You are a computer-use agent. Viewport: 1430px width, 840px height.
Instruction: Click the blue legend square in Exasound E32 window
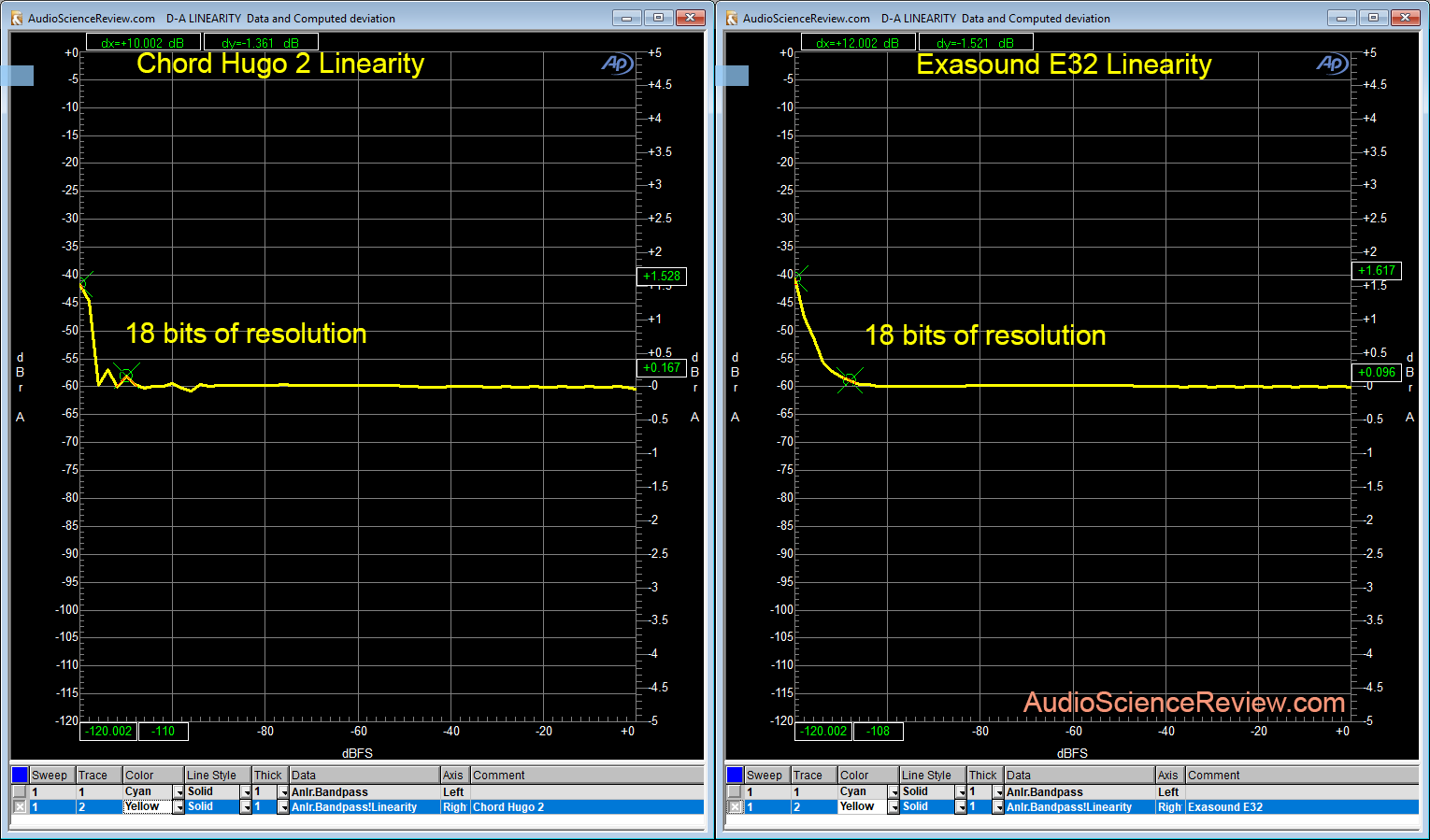pyautogui.click(x=735, y=775)
